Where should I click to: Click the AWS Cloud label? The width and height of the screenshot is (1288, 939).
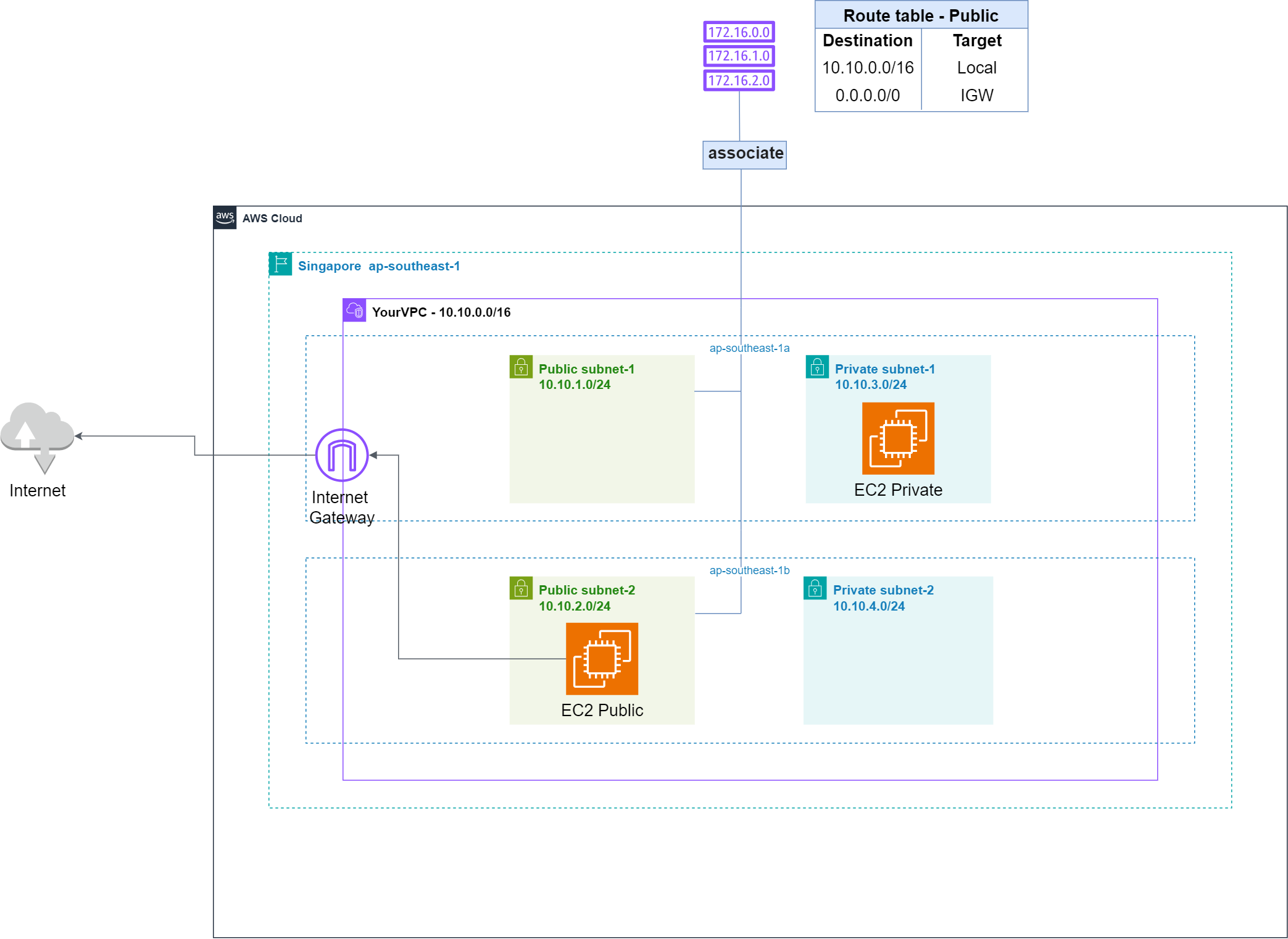(272, 219)
